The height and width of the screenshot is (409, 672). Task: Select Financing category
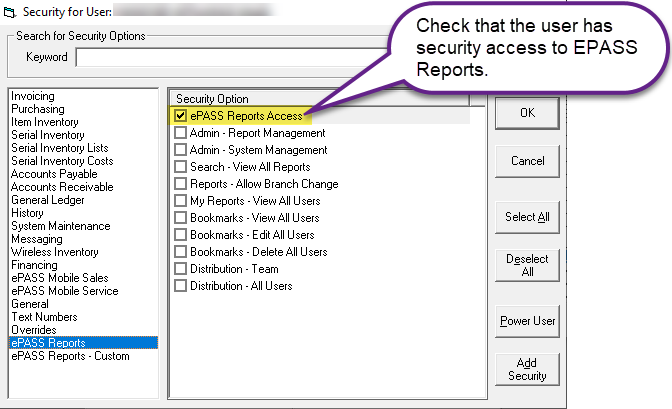tap(34, 265)
